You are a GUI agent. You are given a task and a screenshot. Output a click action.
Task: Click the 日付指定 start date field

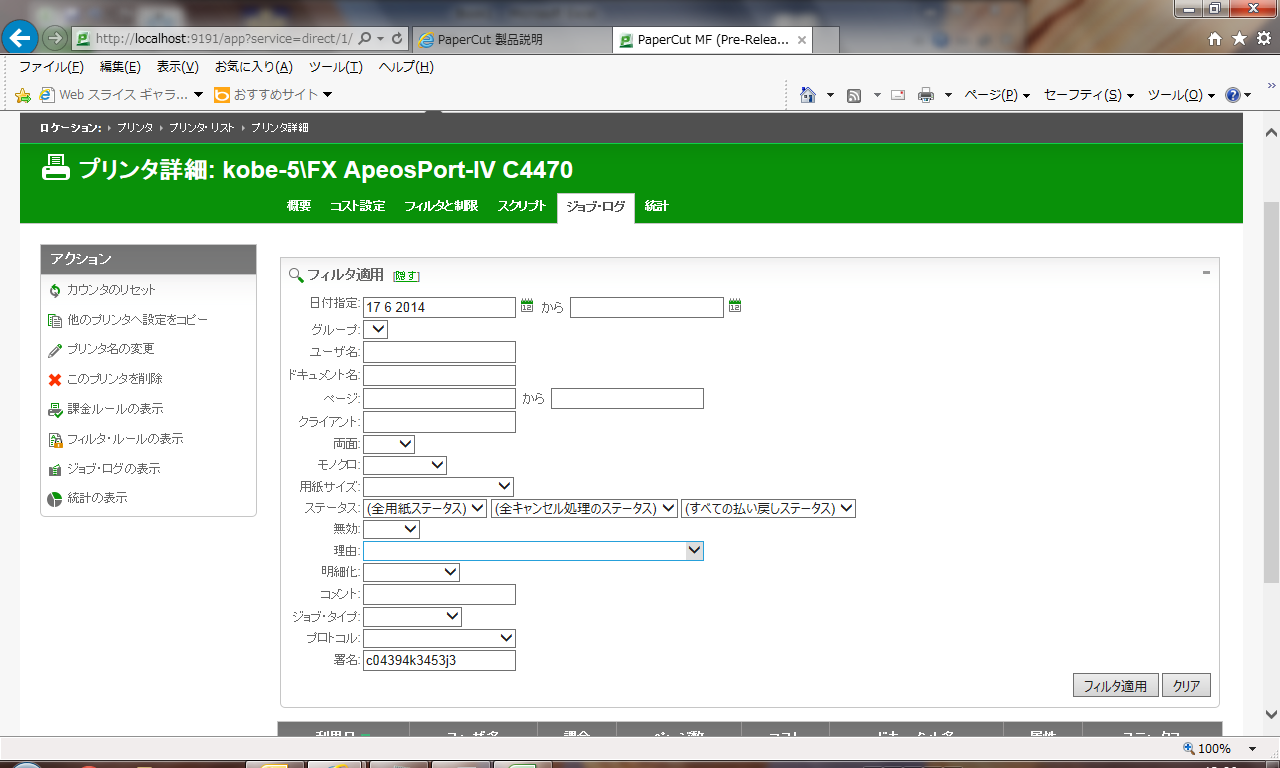[439, 307]
